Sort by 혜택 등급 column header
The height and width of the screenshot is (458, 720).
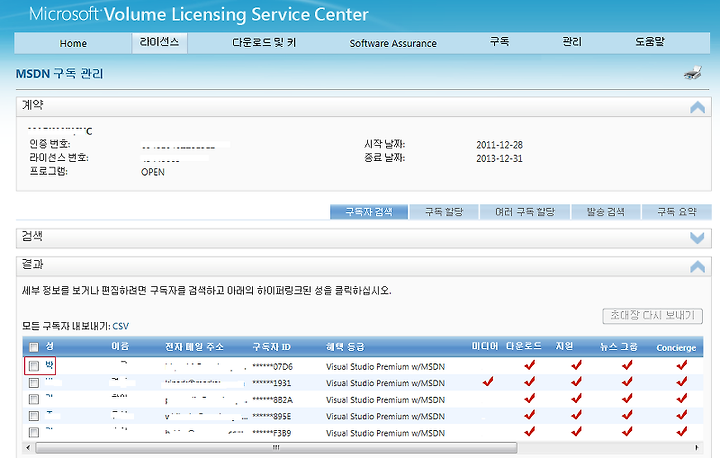pos(345,347)
